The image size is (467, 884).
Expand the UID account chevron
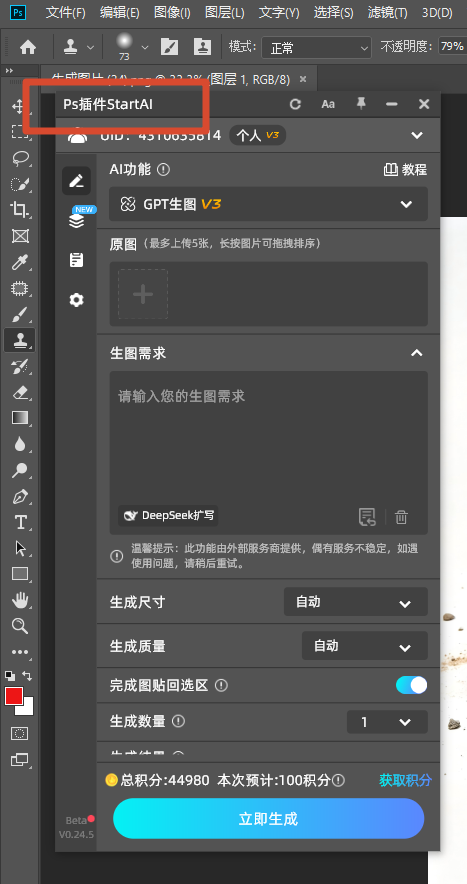point(417,135)
